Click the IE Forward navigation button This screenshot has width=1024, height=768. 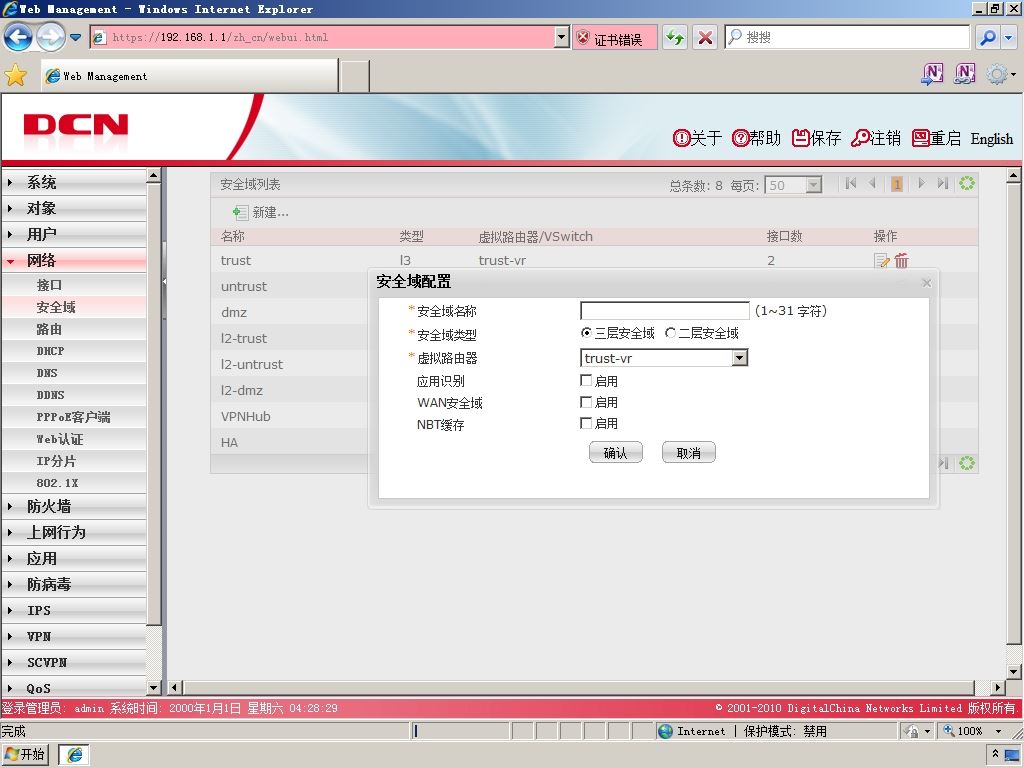point(50,37)
